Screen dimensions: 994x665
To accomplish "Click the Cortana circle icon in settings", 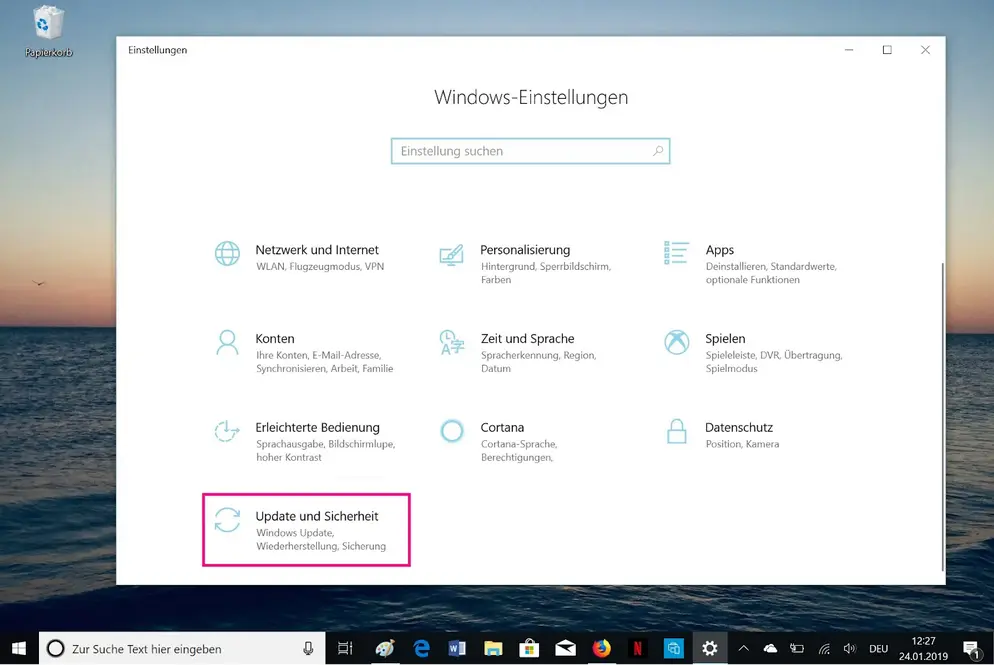I will [452, 431].
